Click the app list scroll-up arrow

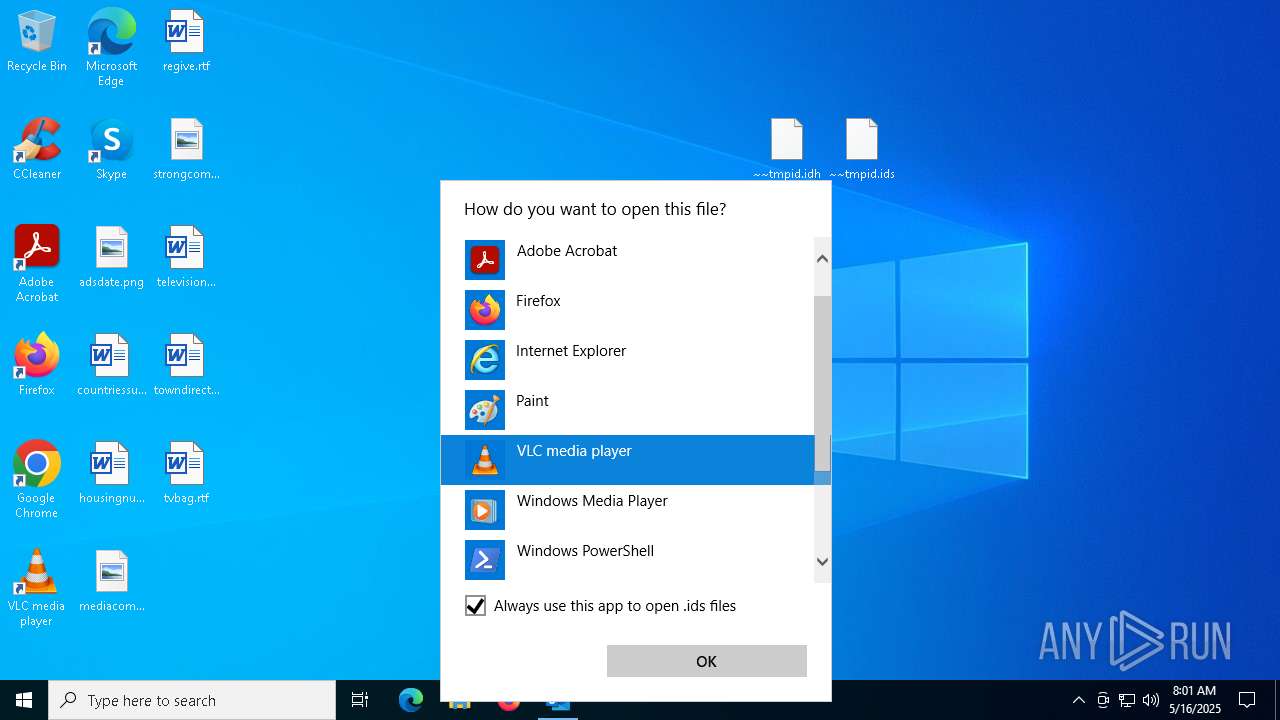[x=822, y=258]
